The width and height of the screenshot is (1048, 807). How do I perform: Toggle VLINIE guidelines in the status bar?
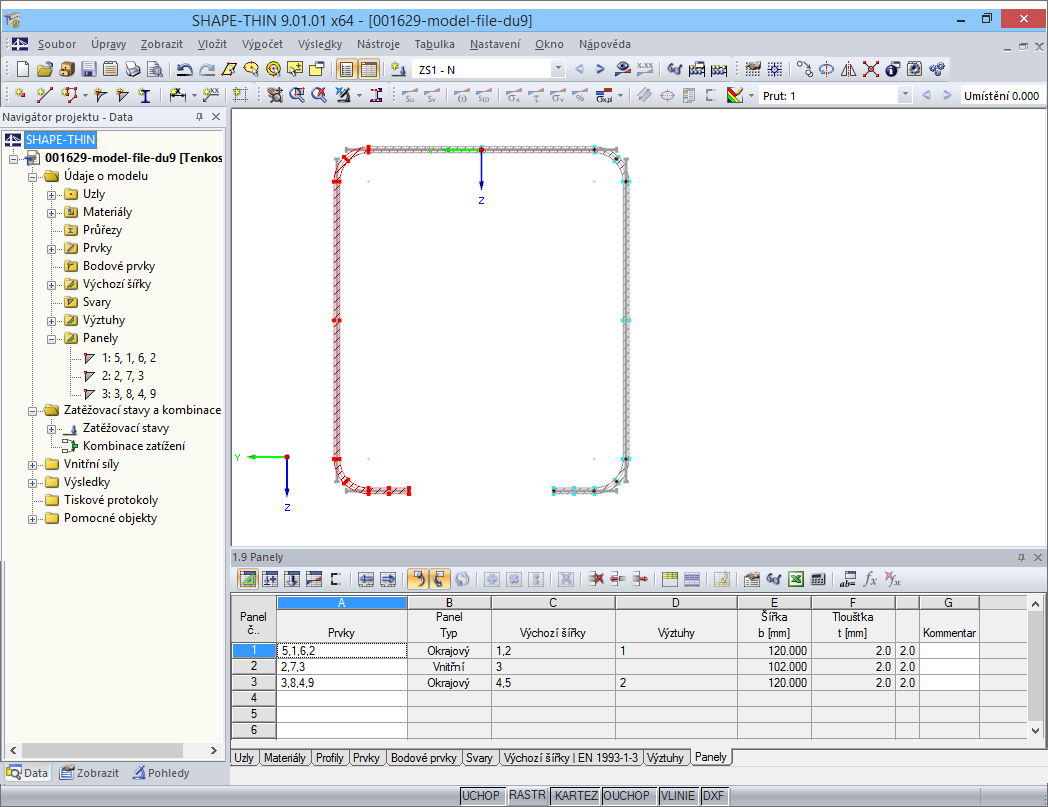(678, 796)
